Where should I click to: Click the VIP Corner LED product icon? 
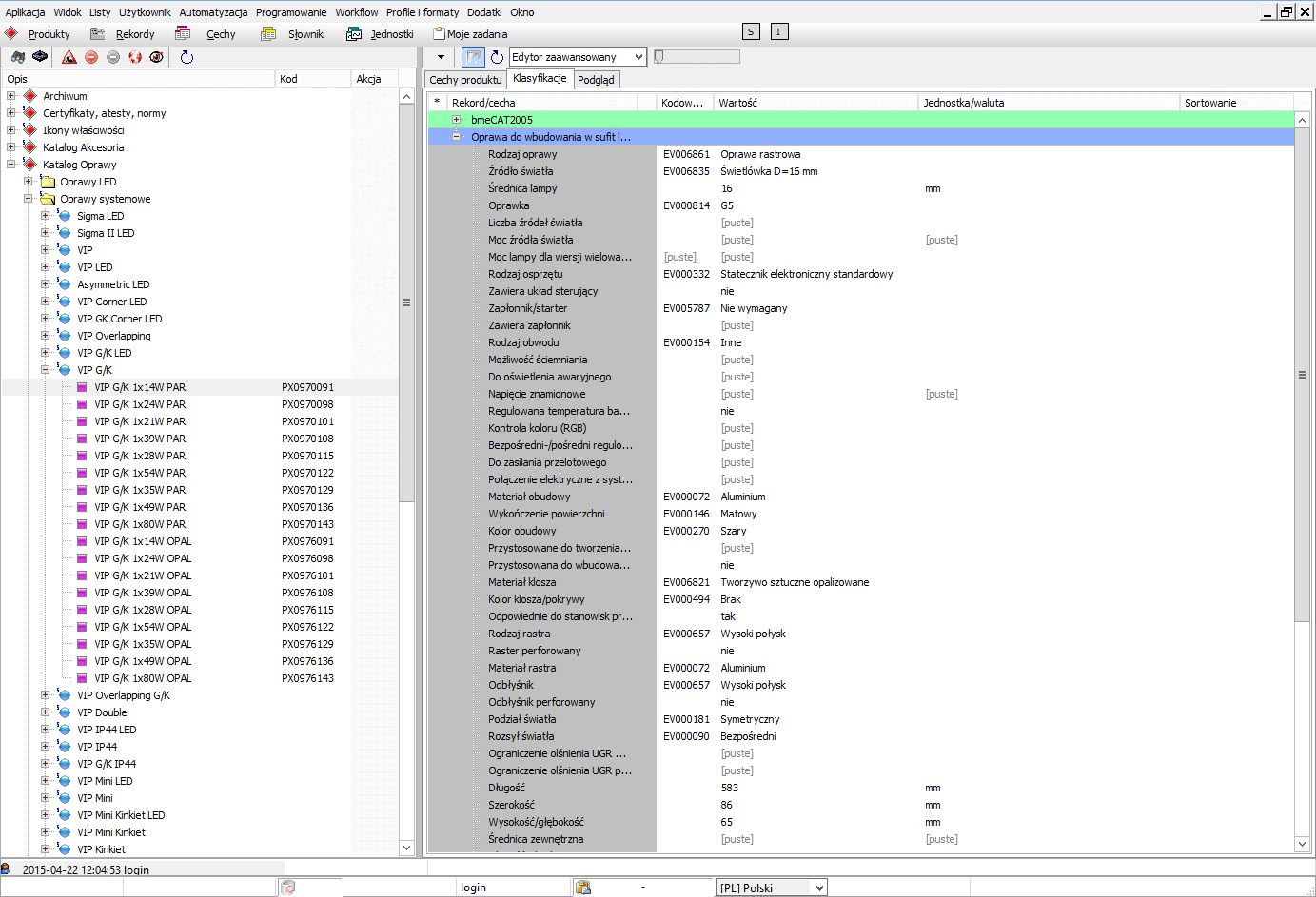tap(64, 301)
